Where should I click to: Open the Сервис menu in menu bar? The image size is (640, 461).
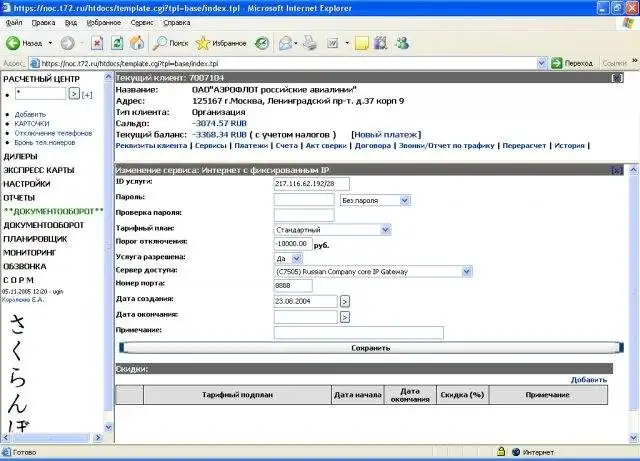[x=142, y=21]
